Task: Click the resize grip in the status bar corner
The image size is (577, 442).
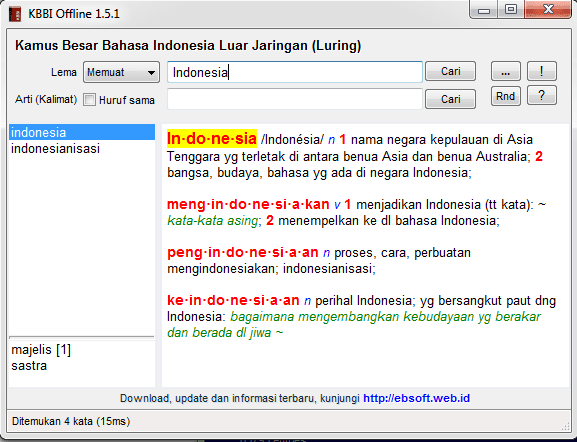Action: (566, 427)
